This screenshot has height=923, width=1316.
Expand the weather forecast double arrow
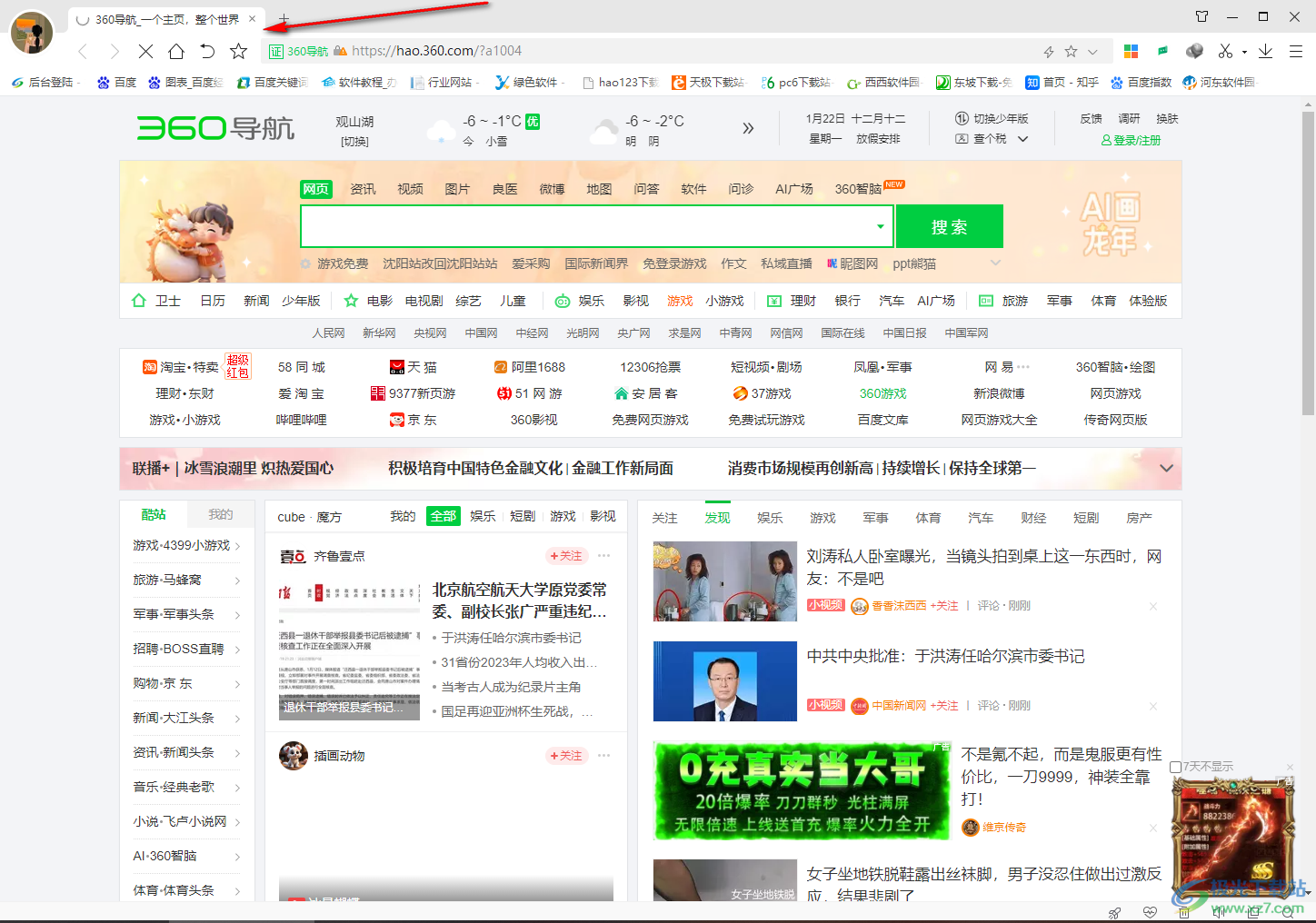[748, 128]
